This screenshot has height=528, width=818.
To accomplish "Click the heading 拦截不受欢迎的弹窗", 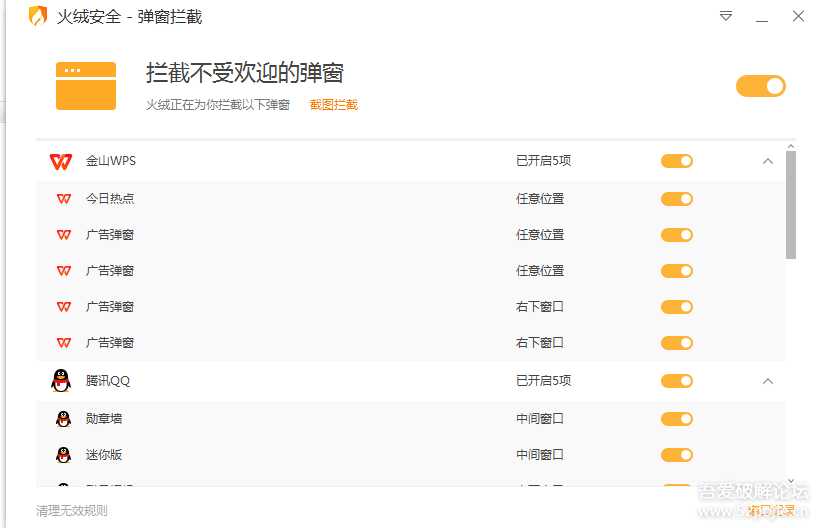I will [x=245, y=73].
